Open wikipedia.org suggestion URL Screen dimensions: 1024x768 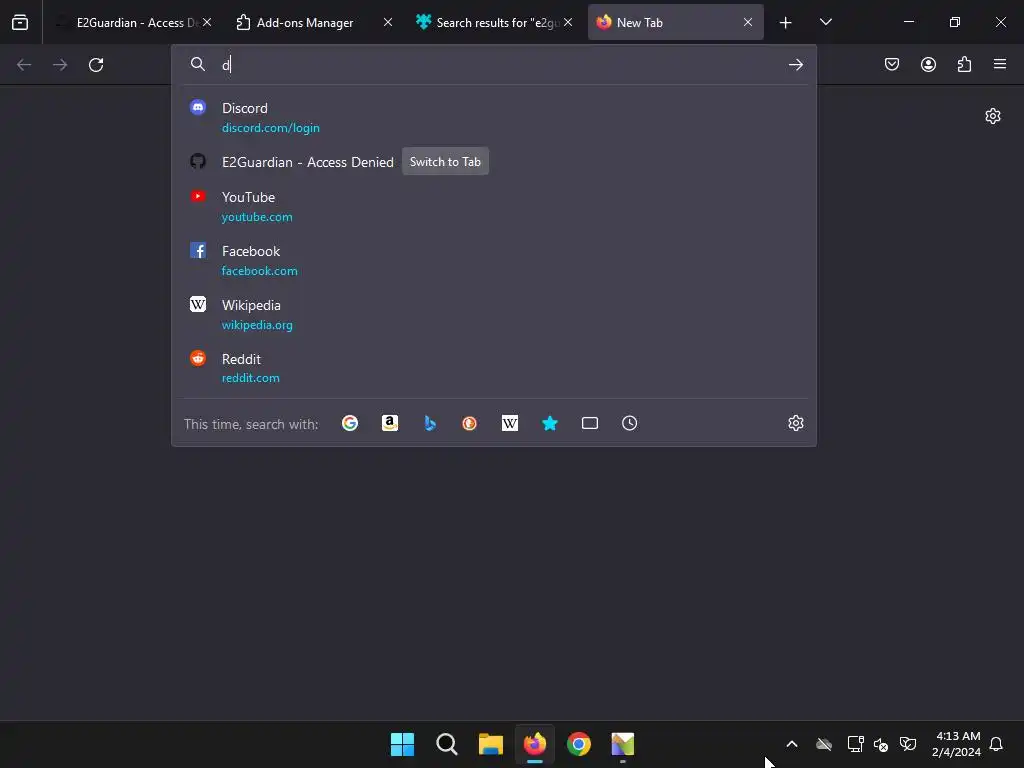click(x=257, y=325)
